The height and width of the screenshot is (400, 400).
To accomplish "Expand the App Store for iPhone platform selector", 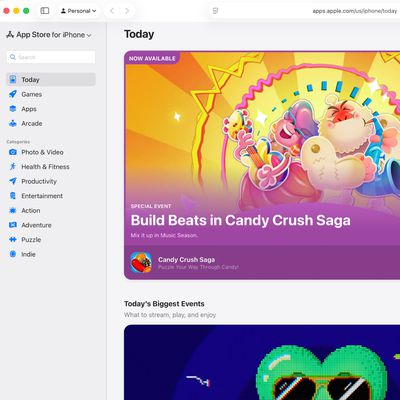I will pos(49,35).
